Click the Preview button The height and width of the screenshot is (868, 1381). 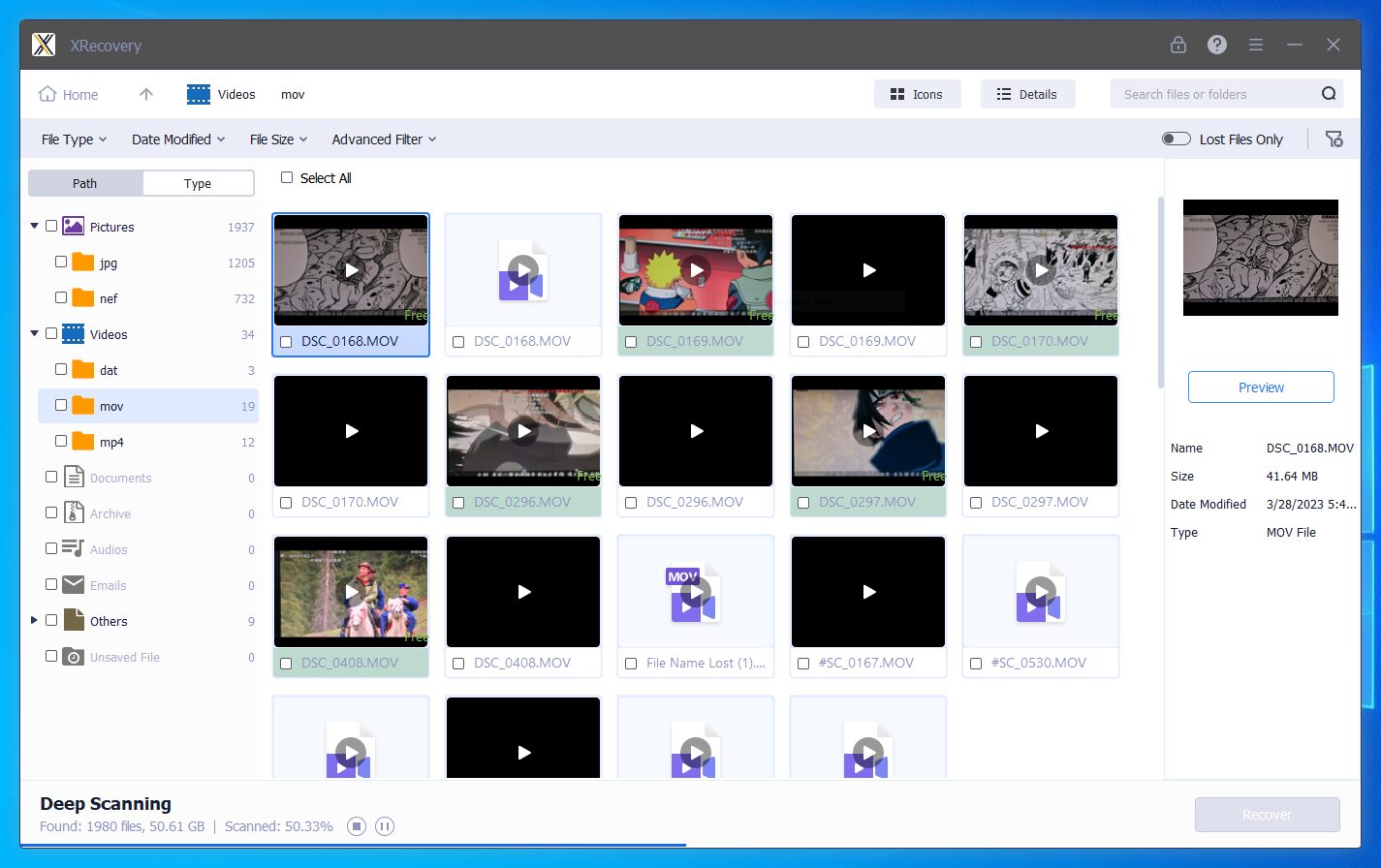tap(1261, 387)
